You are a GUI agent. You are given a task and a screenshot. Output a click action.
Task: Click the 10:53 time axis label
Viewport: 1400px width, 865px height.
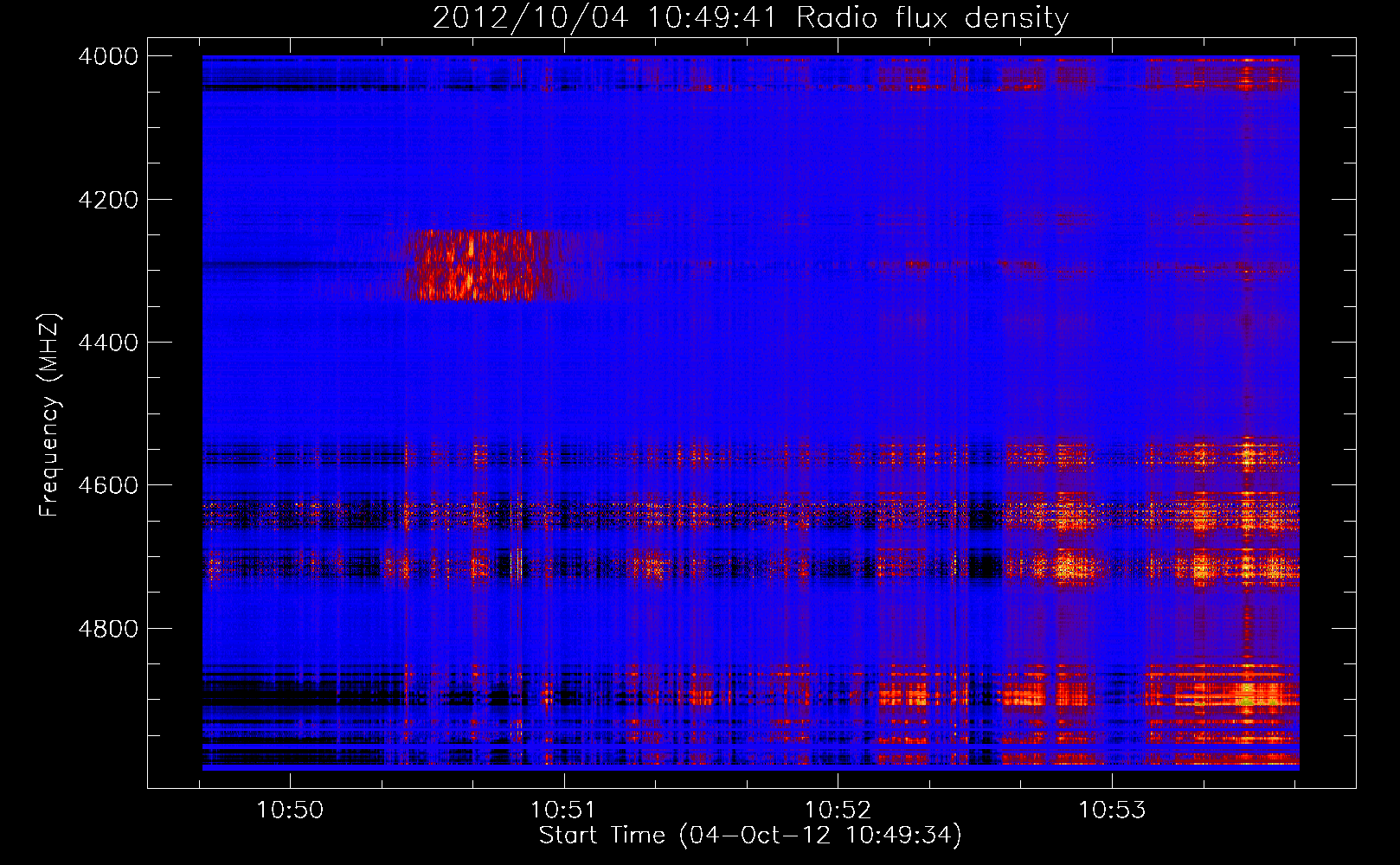[1112, 810]
